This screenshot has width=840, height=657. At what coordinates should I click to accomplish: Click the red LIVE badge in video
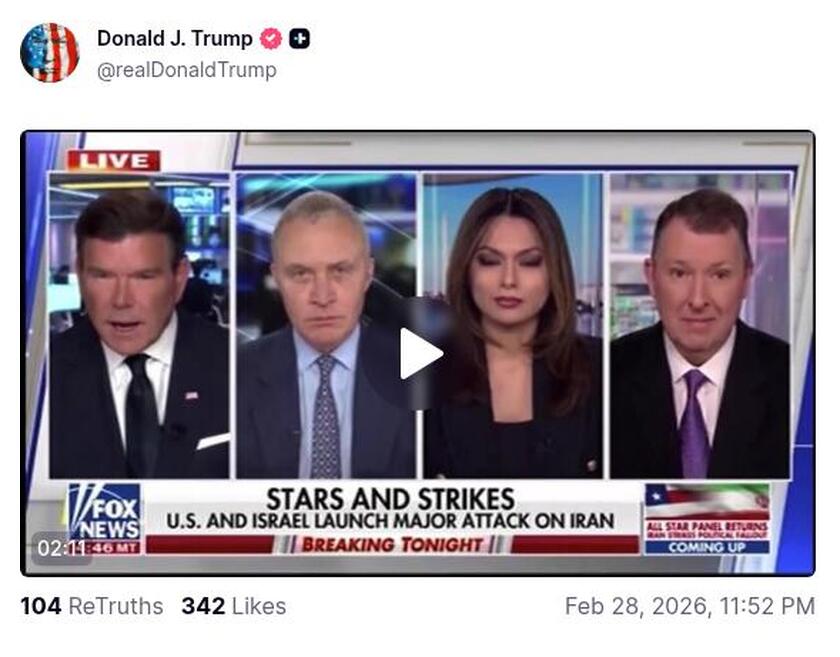114,161
